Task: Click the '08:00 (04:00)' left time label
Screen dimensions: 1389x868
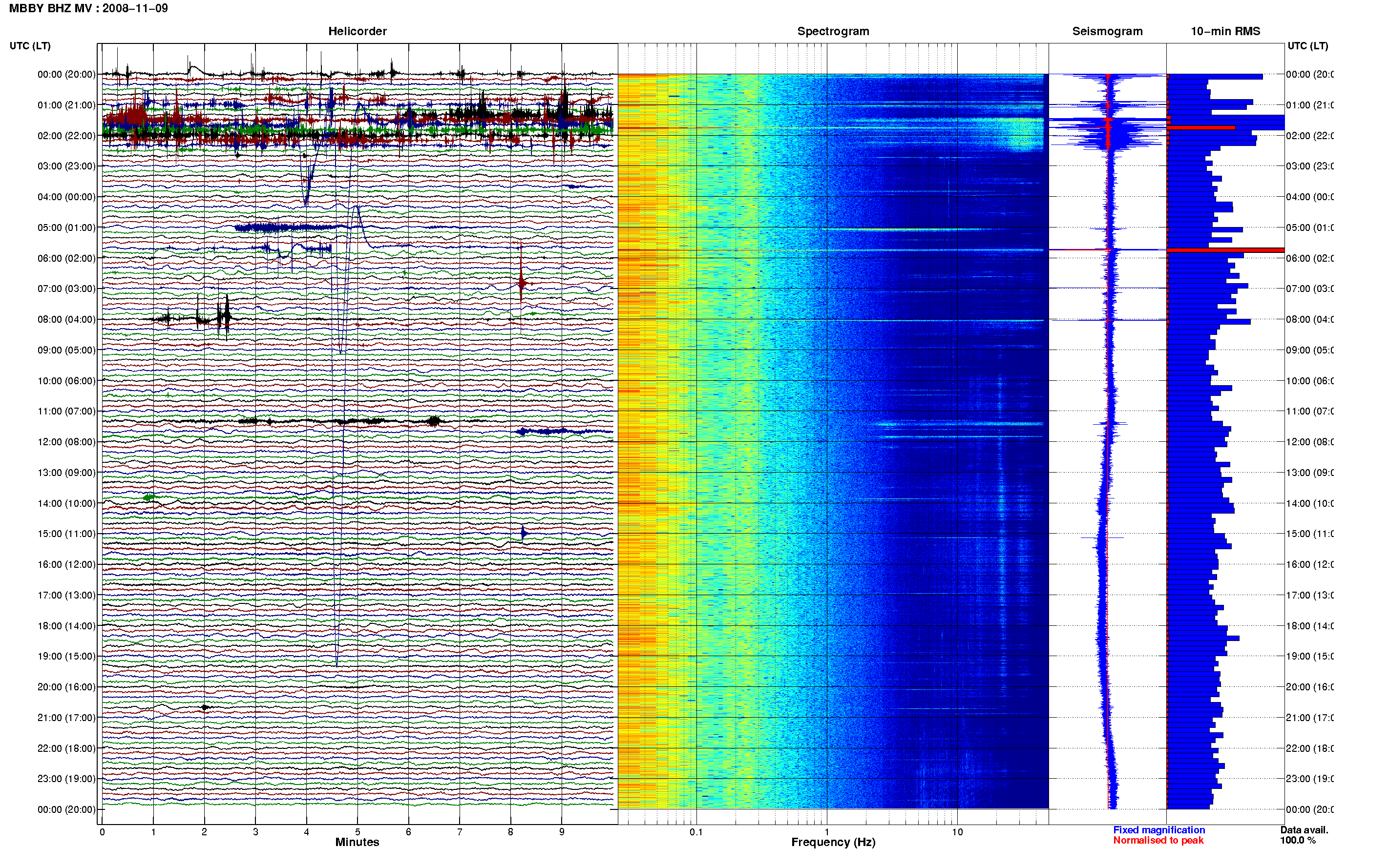Action: (66, 320)
